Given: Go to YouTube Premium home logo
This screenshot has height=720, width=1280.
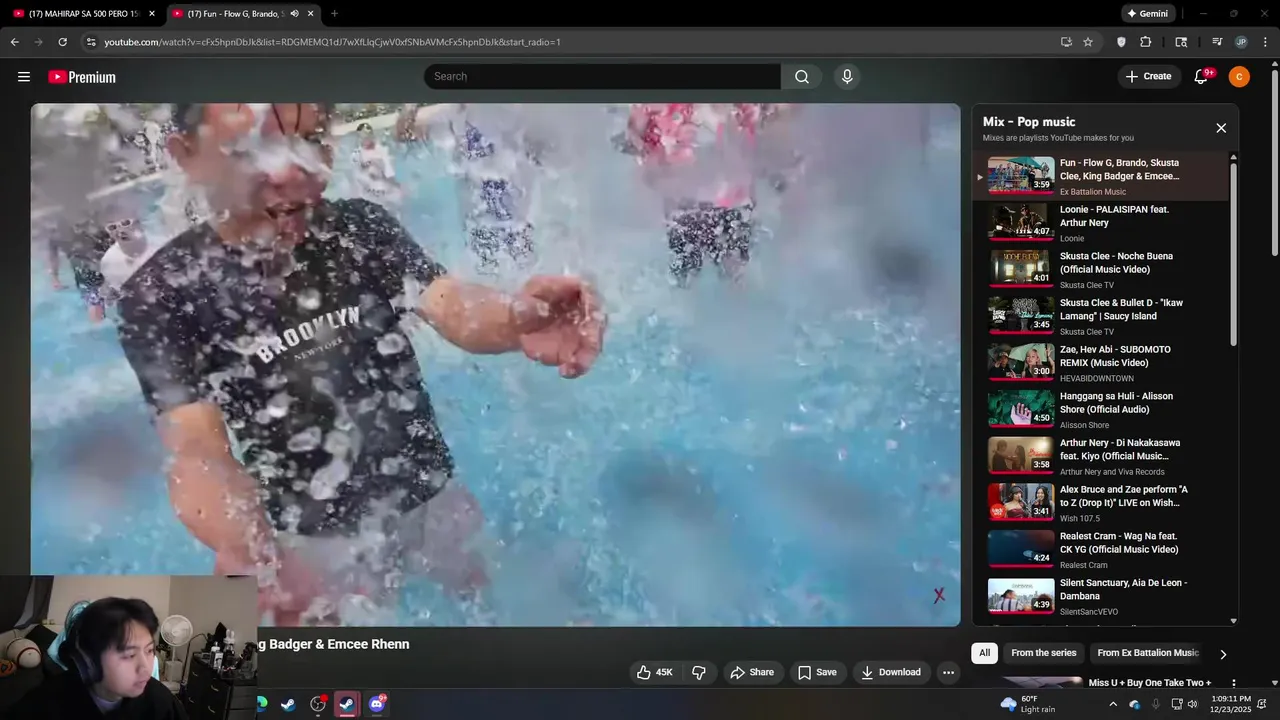Looking at the screenshot, I should pyautogui.click(x=82, y=77).
